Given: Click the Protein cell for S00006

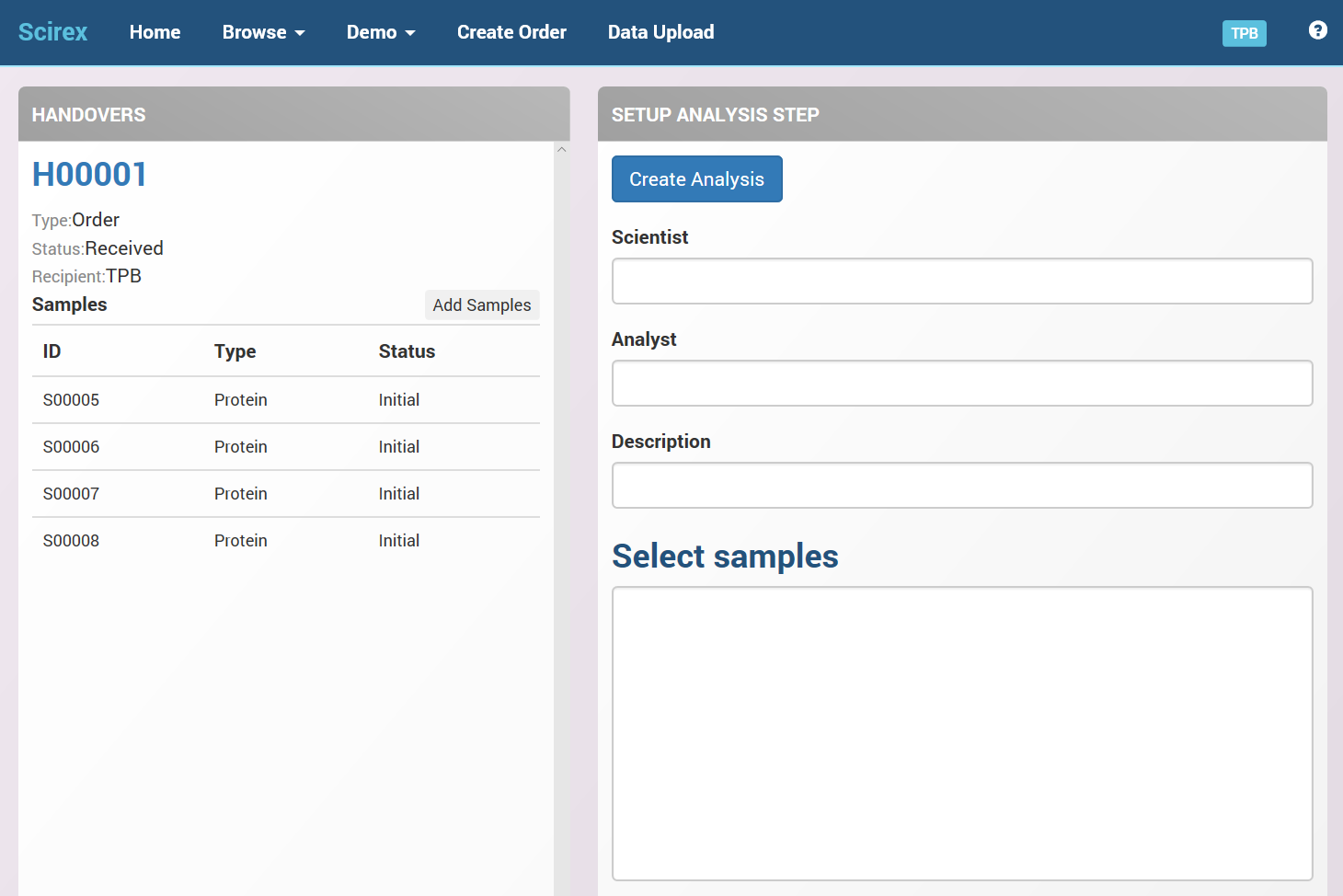Looking at the screenshot, I should click(x=241, y=447).
